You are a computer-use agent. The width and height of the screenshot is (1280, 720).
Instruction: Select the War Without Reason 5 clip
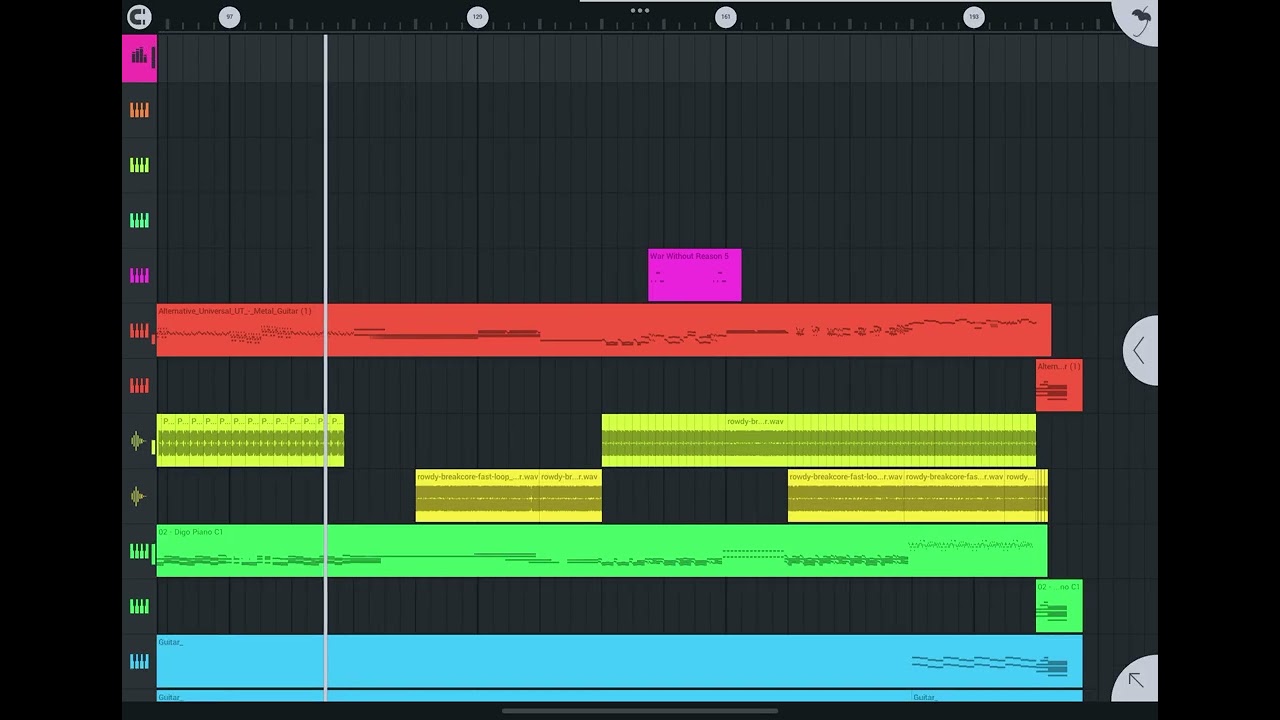[x=695, y=275]
